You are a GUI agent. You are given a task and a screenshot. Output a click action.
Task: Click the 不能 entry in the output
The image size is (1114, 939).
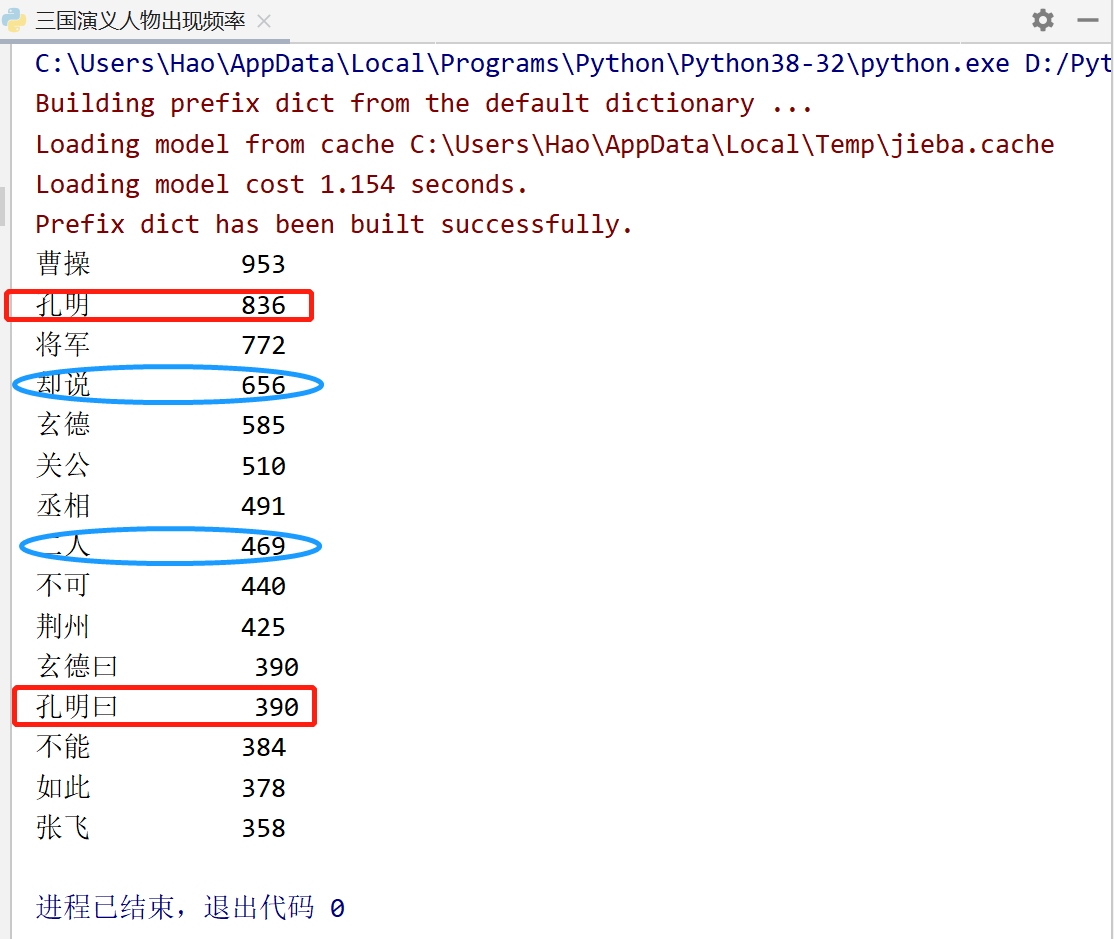point(63,747)
